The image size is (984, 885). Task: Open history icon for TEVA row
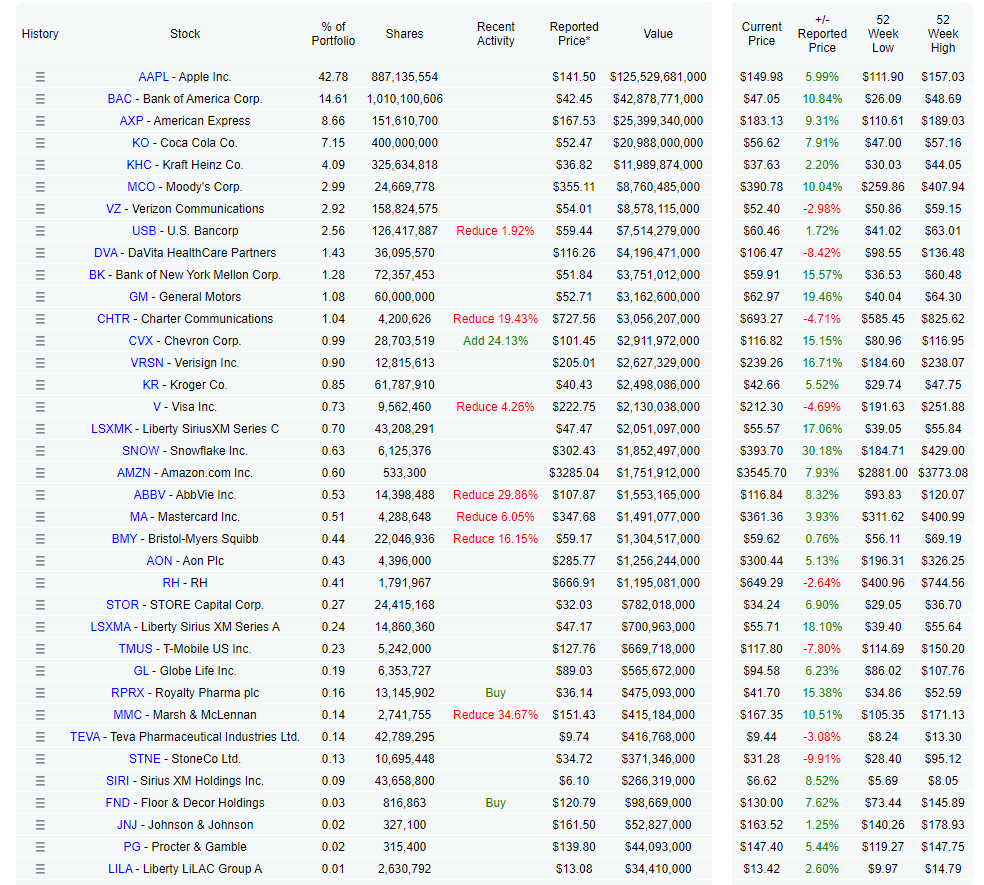click(x=40, y=737)
